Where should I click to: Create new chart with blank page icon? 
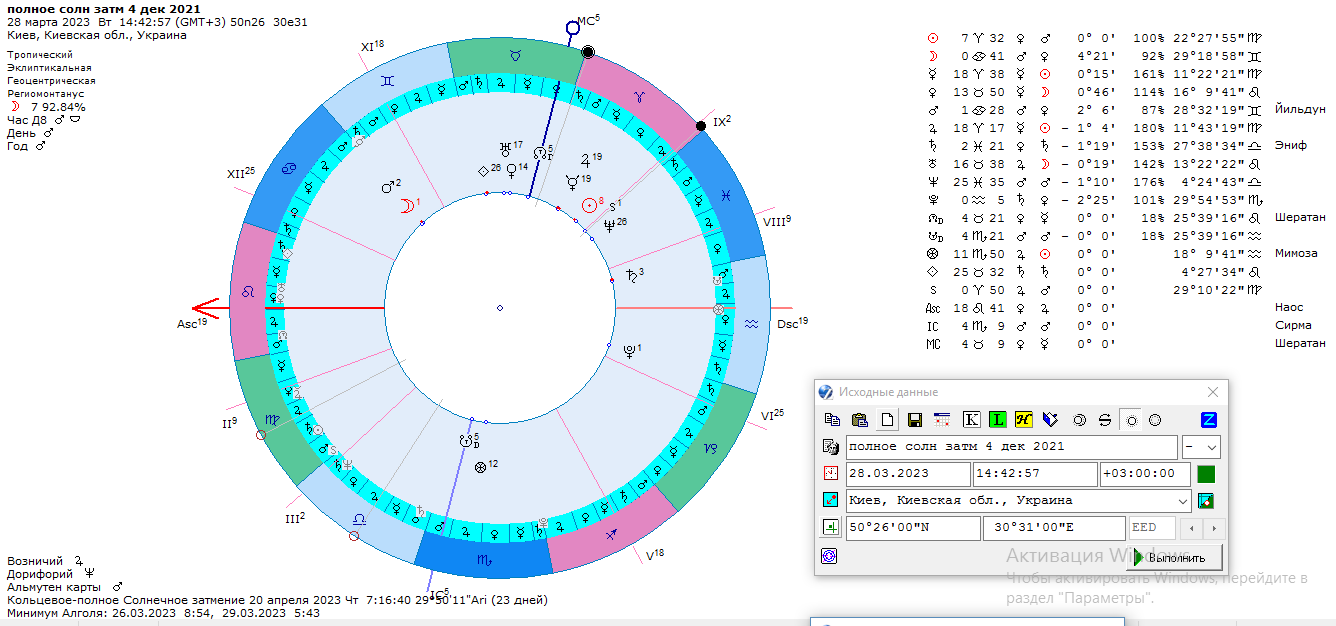(885, 419)
